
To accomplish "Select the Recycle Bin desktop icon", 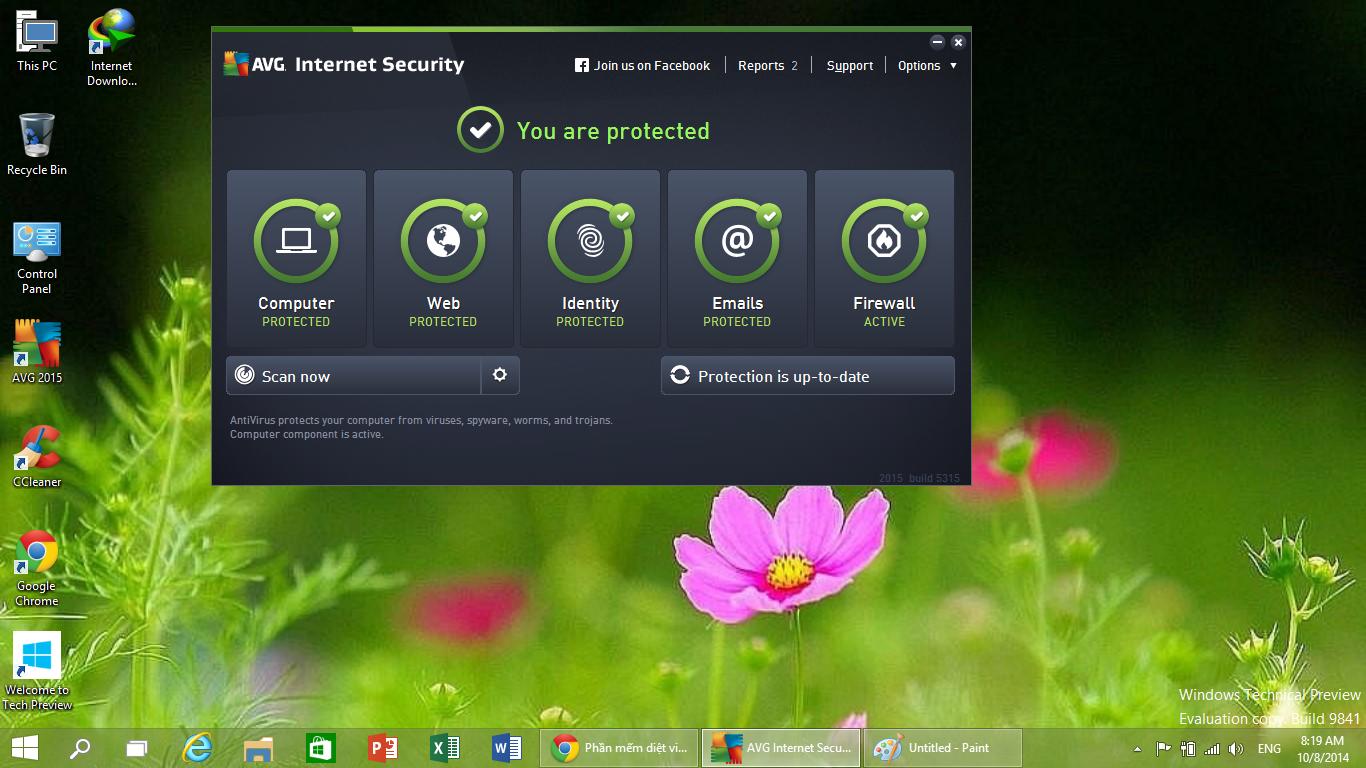I will pyautogui.click(x=37, y=145).
